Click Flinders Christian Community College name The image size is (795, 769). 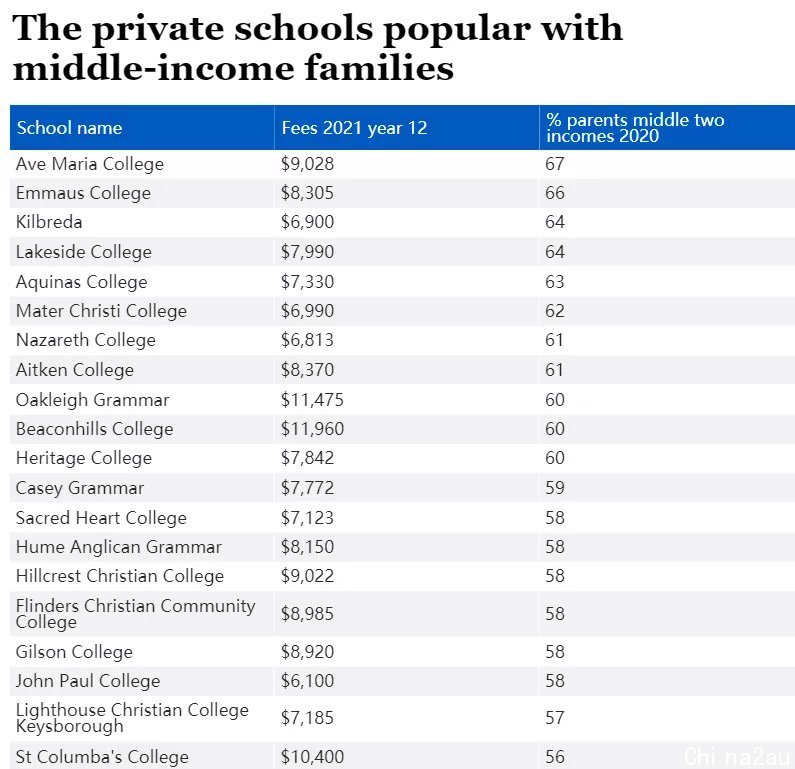click(135, 614)
